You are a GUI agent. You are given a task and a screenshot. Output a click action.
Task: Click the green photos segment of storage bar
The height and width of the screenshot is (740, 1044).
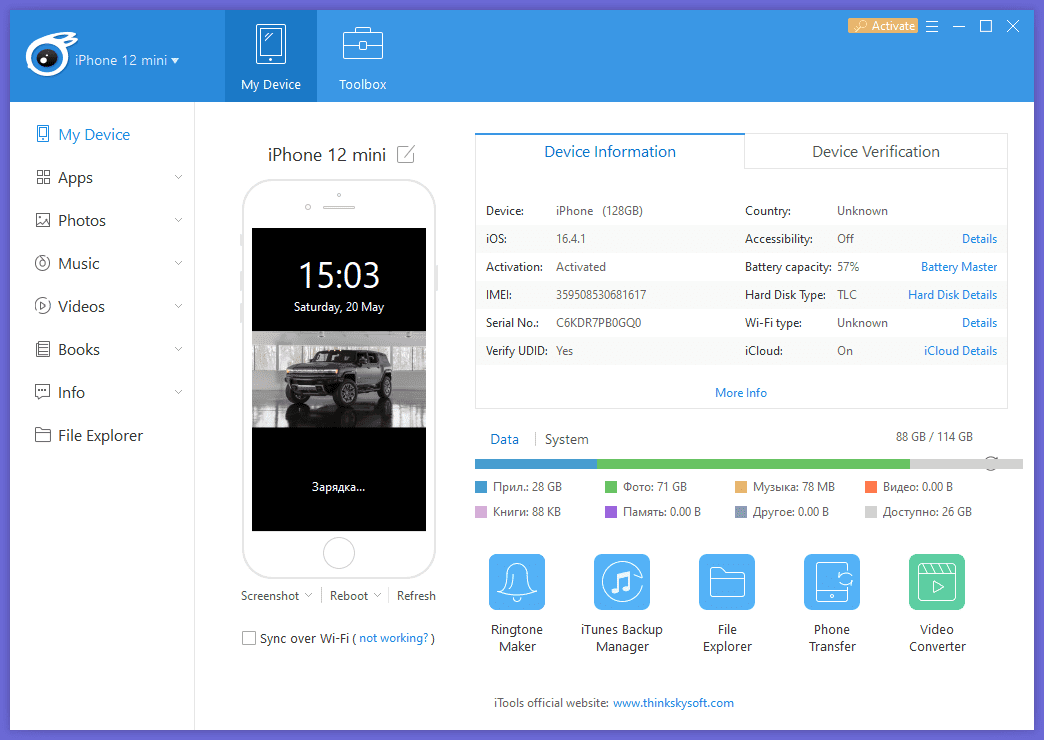(x=754, y=464)
